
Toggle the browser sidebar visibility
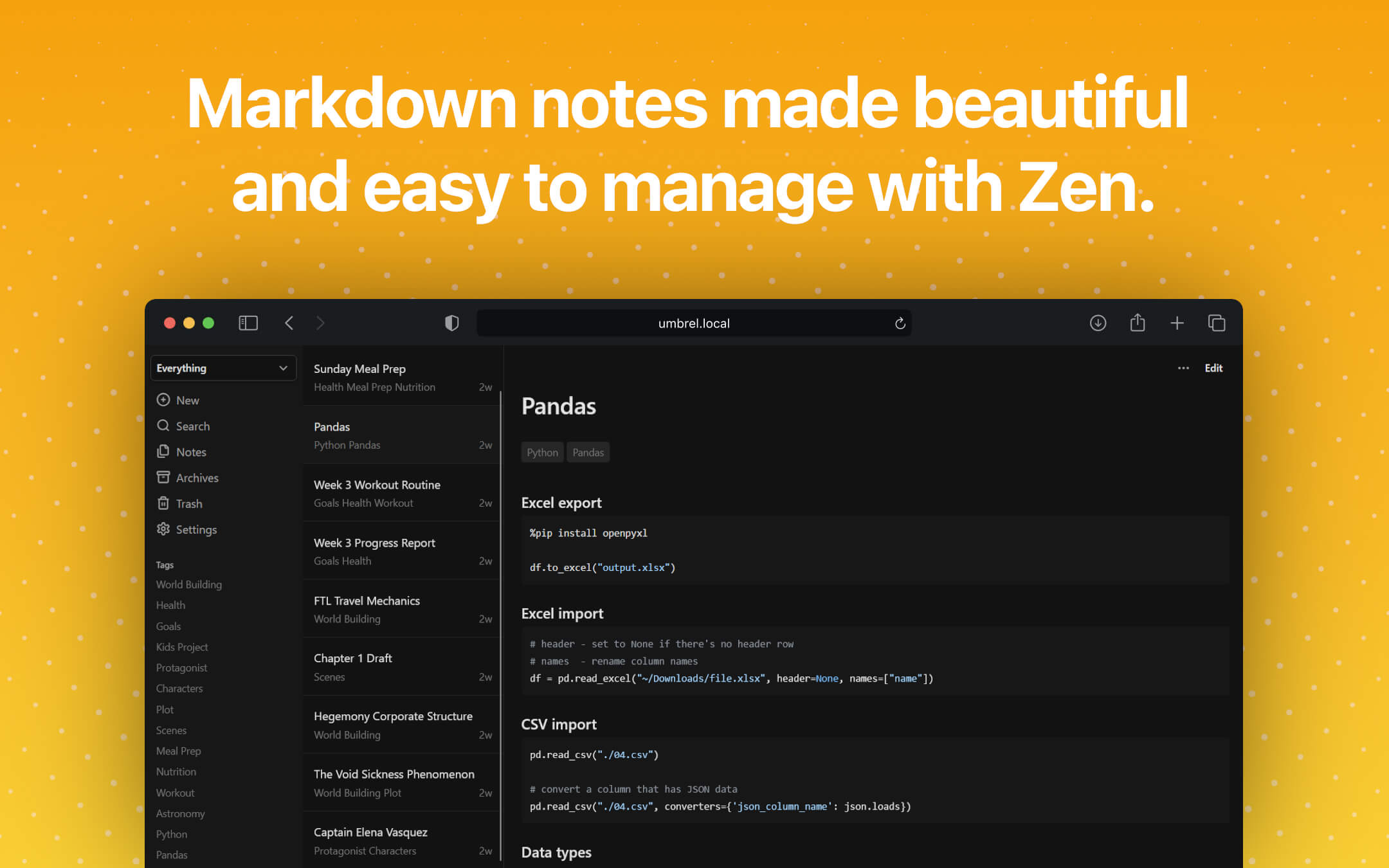(x=248, y=323)
